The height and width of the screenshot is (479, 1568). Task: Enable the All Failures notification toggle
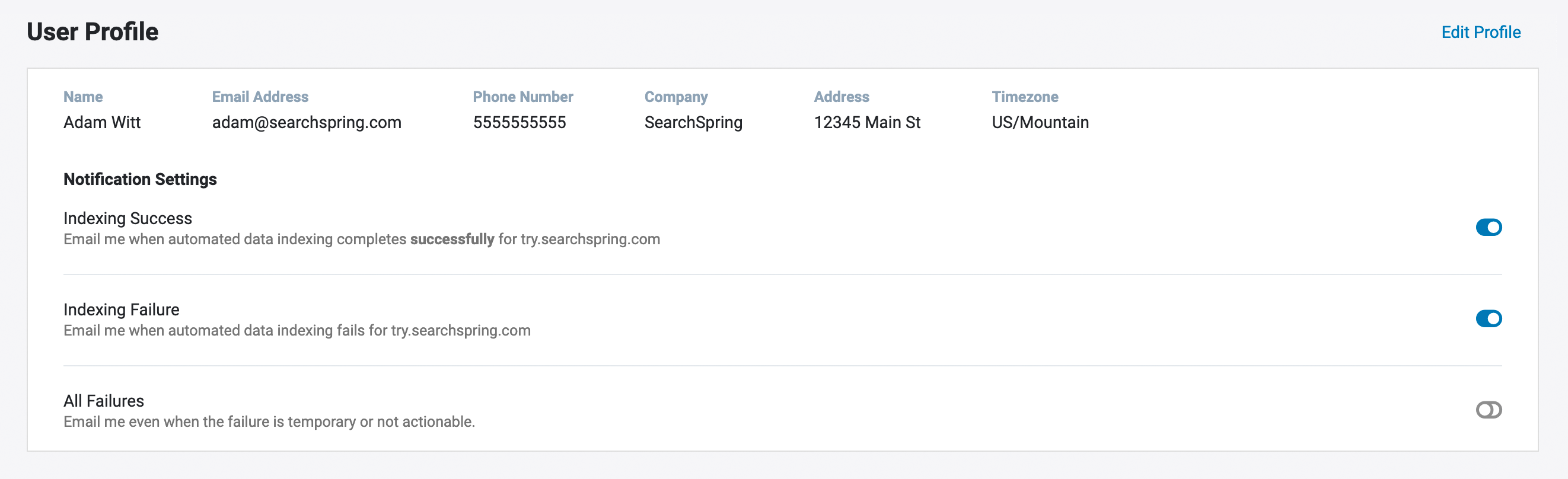[1489, 410]
